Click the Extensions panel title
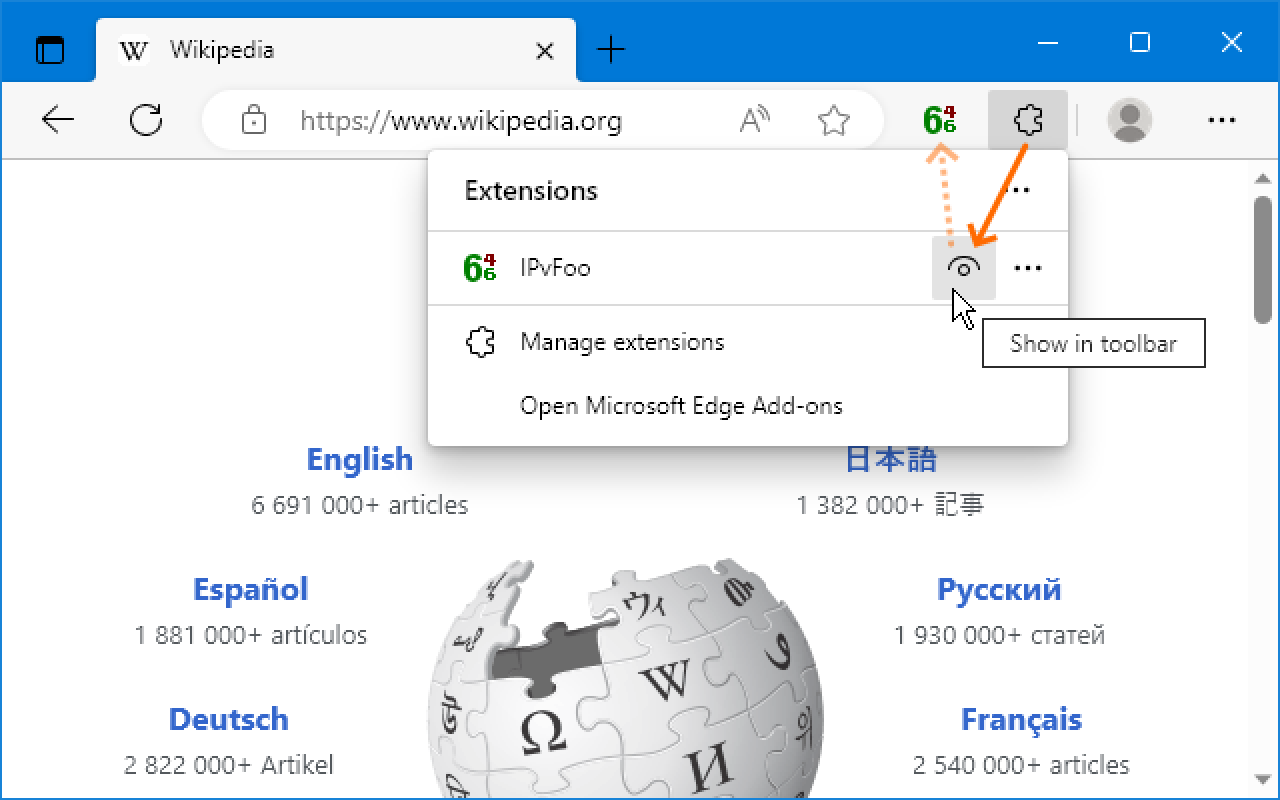Image resolution: width=1280 pixels, height=800 pixels. pyautogui.click(x=531, y=190)
